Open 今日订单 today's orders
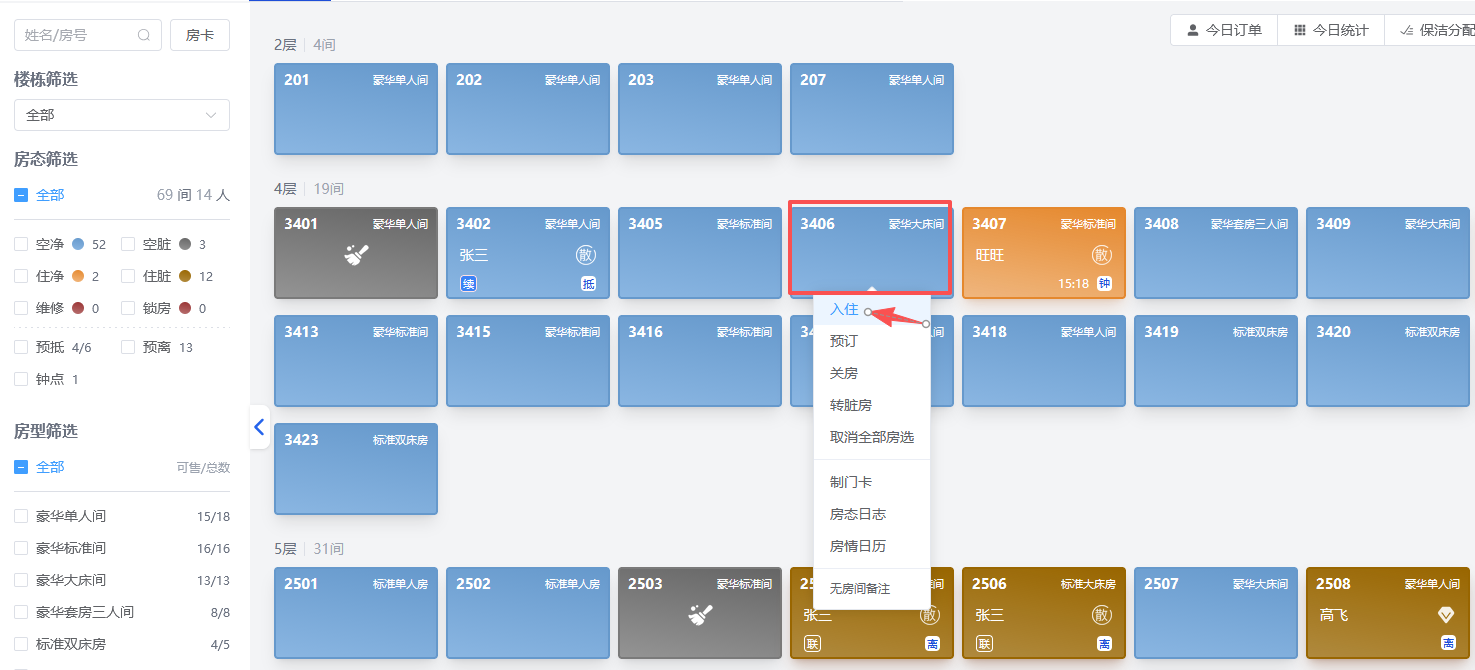This screenshot has width=1475, height=670. 1224,30
